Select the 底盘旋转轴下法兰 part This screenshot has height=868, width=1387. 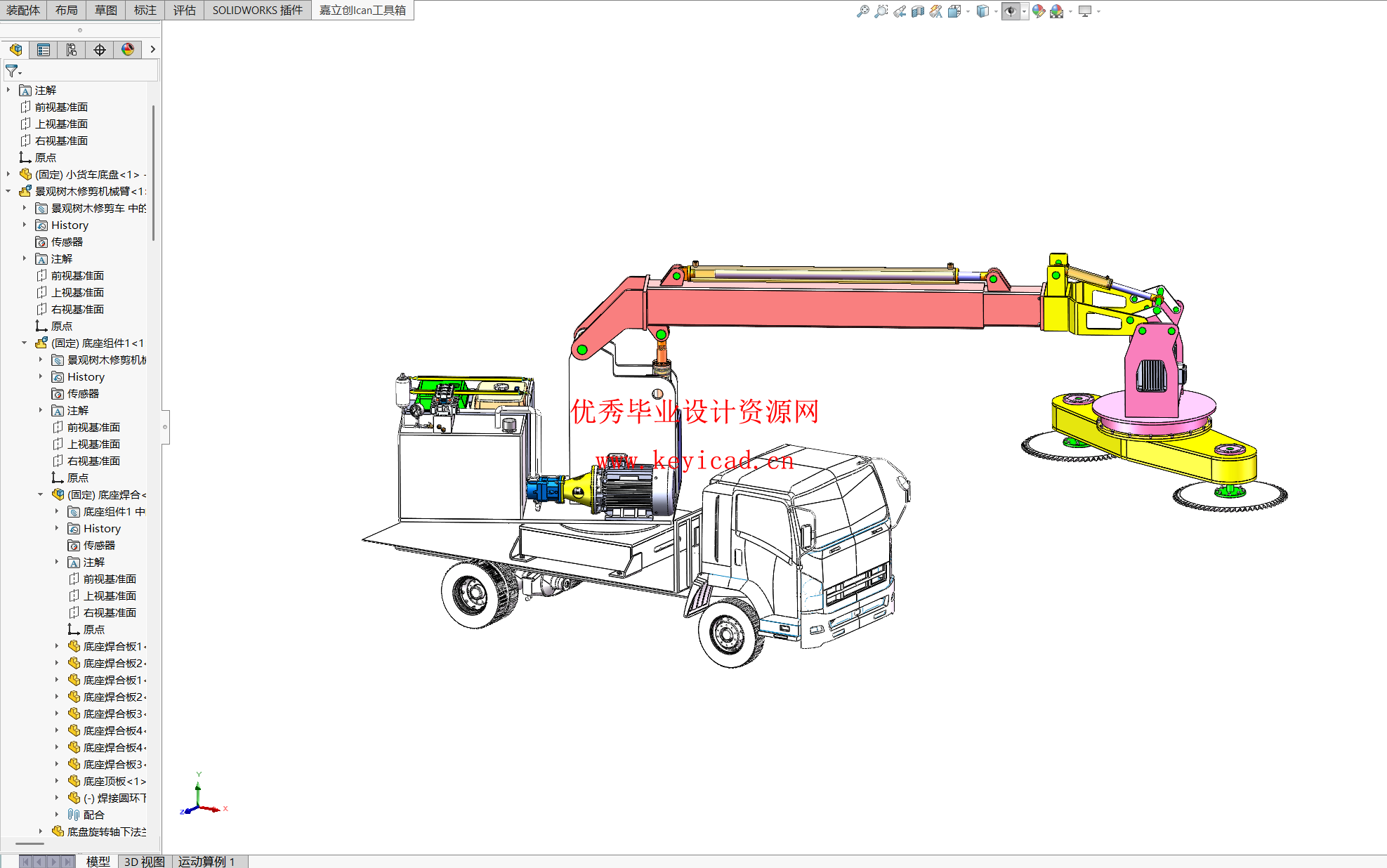tap(106, 831)
